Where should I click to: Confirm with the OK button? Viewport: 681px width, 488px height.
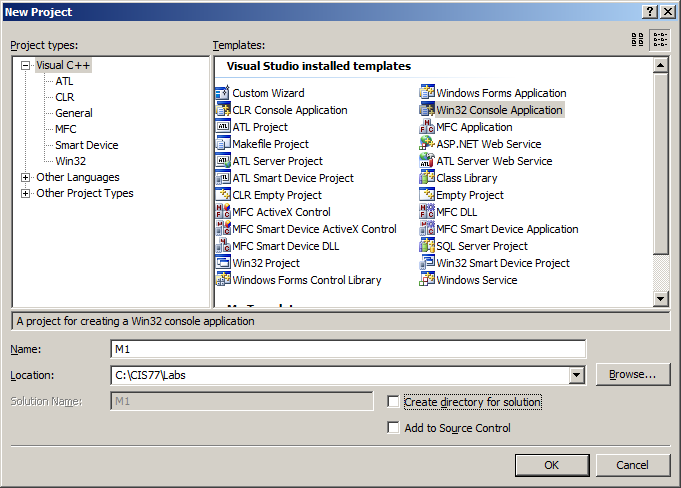pyautogui.click(x=552, y=465)
